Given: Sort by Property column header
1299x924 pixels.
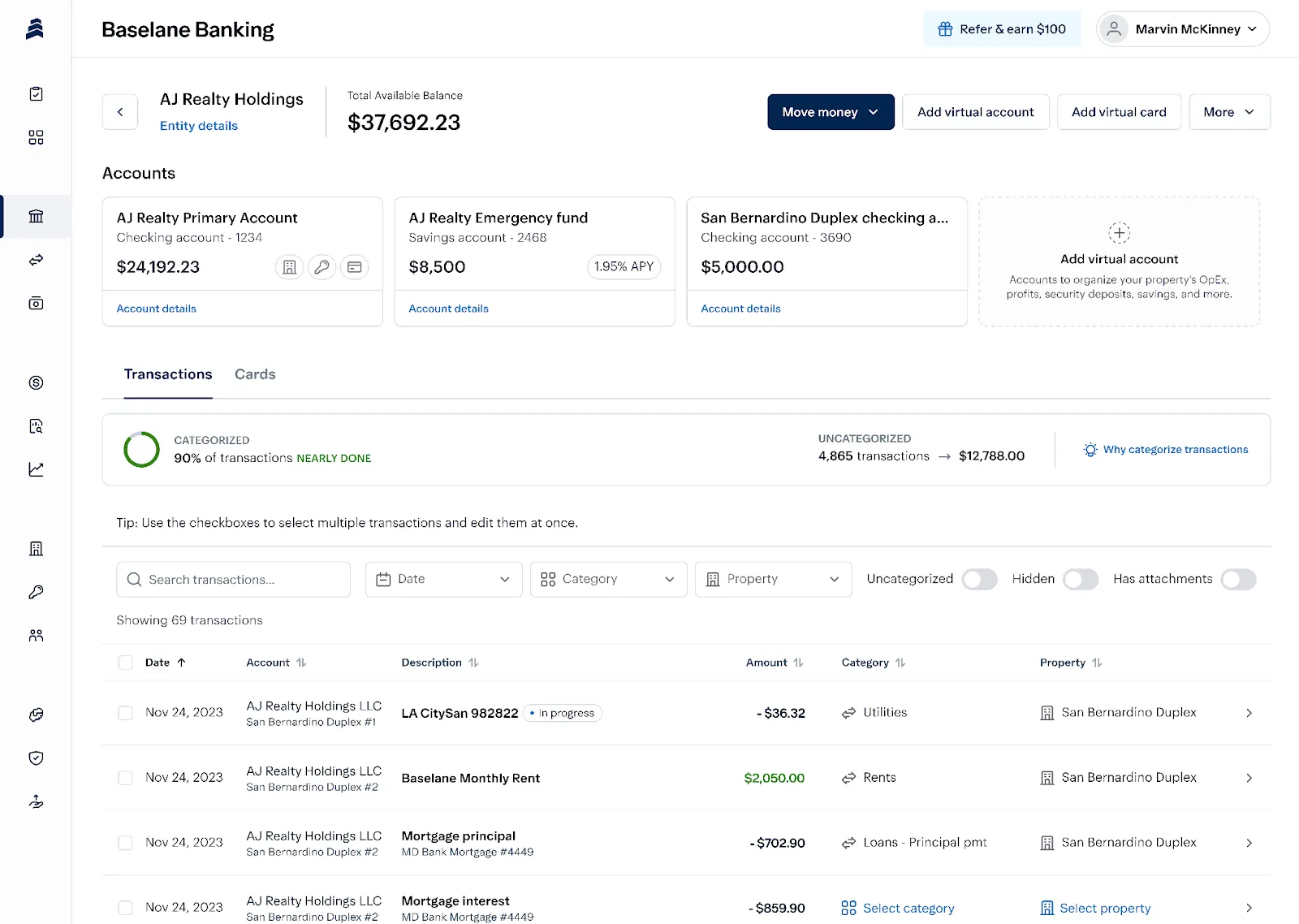Looking at the screenshot, I should pos(1071,663).
